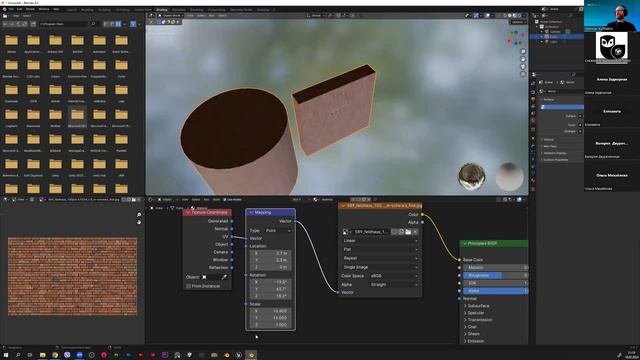Switch to the Animation workspace tab
The width and height of the screenshot is (640, 360).
click(x=178, y=9)
